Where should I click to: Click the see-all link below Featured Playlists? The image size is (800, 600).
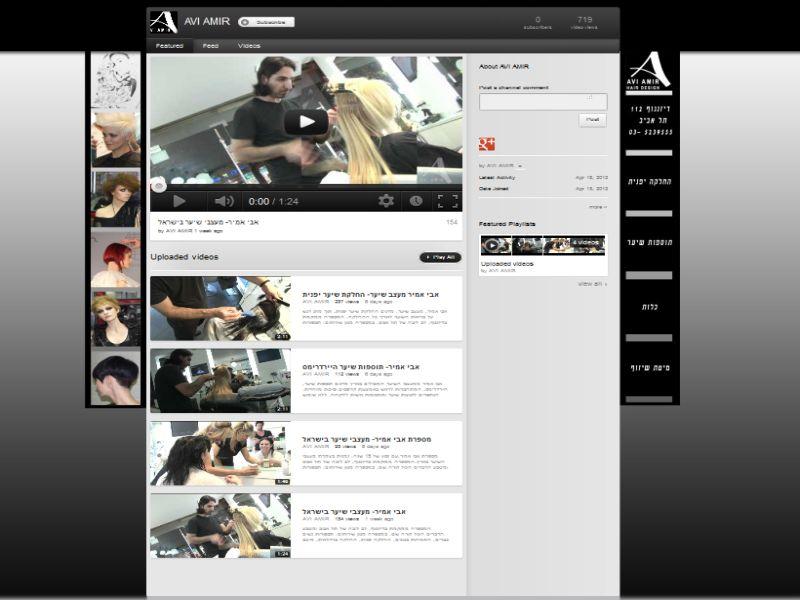coord(592,284)
